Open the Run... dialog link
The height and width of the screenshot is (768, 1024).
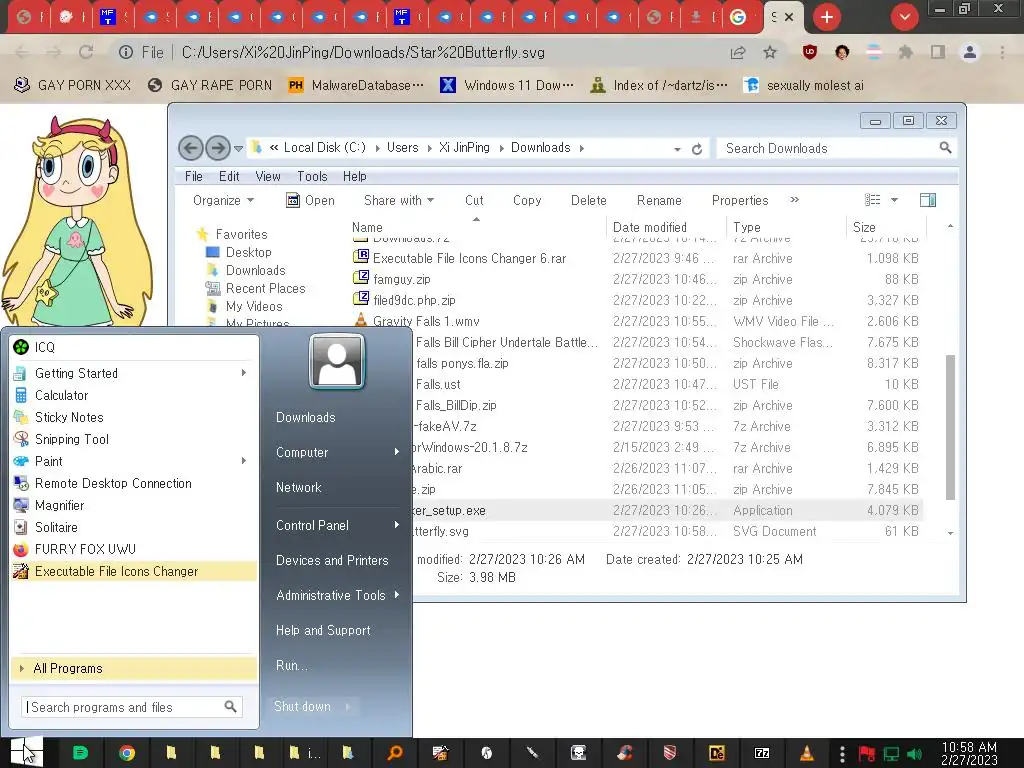291,665
